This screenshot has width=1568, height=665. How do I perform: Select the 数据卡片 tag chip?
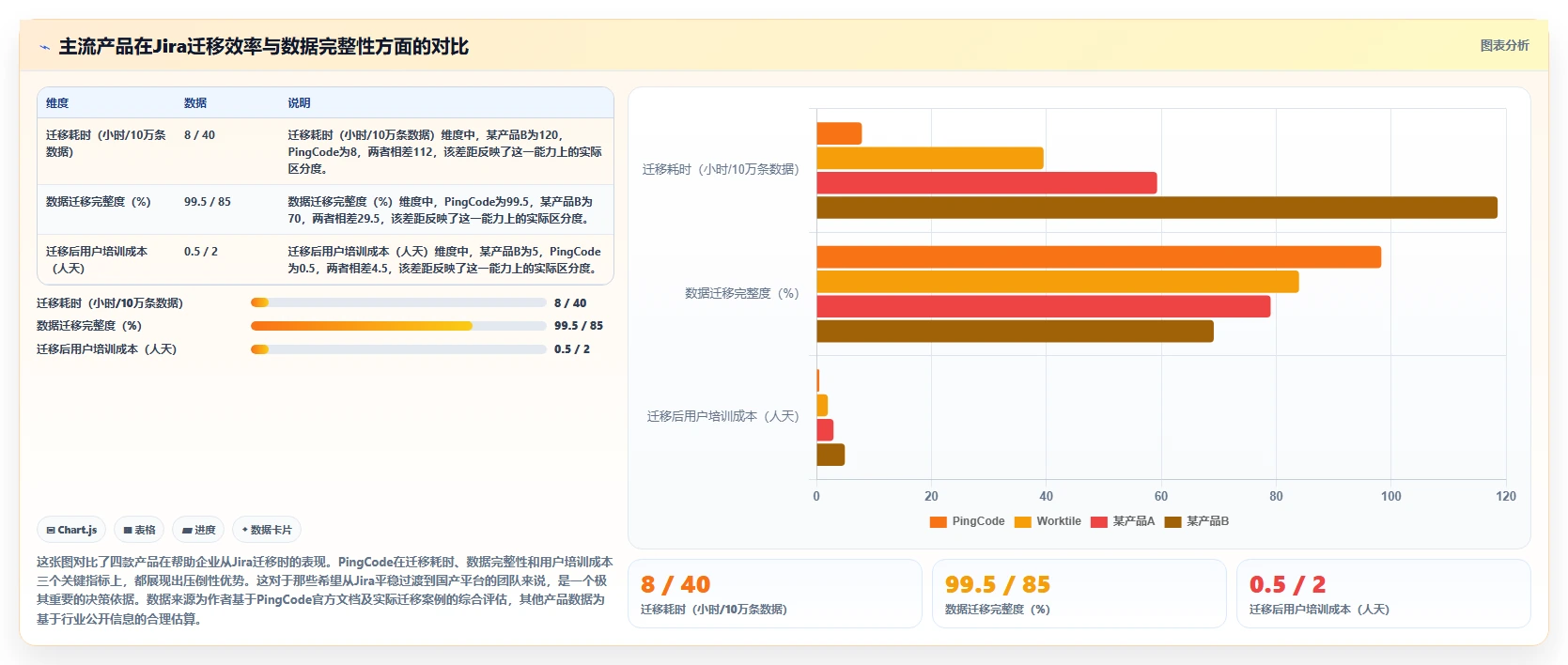coord(267,530)
